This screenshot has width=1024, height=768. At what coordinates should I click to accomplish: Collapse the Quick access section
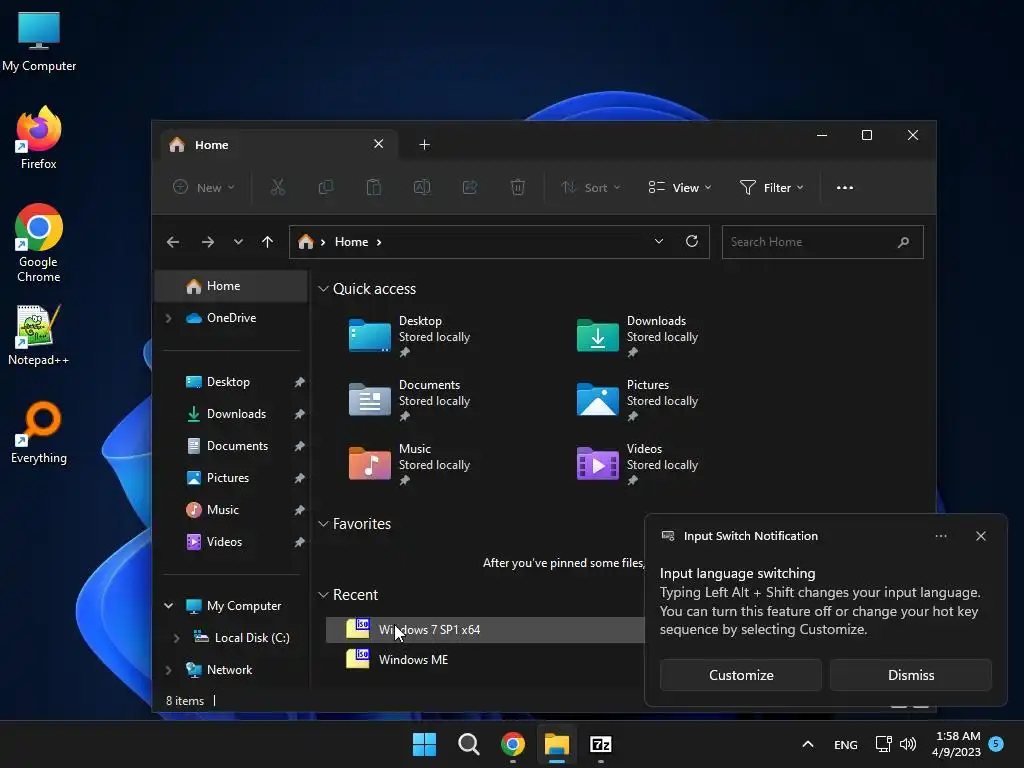[x=323, y=289]
